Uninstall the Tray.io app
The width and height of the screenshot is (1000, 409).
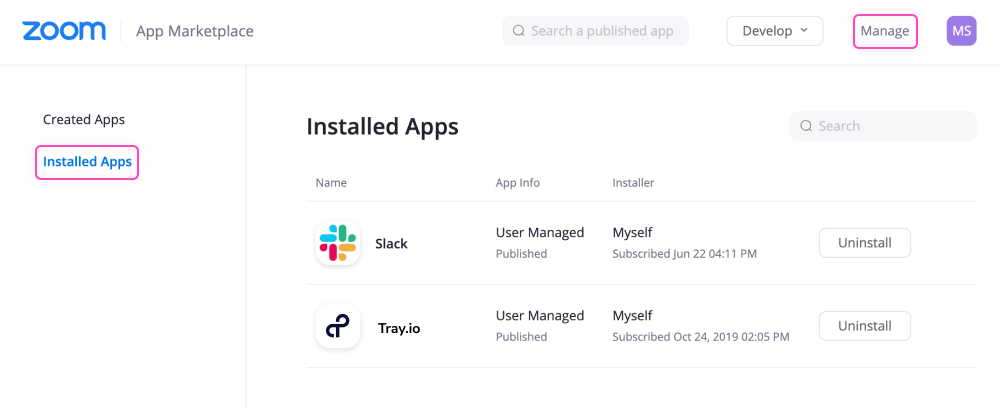tap(864, 326)
